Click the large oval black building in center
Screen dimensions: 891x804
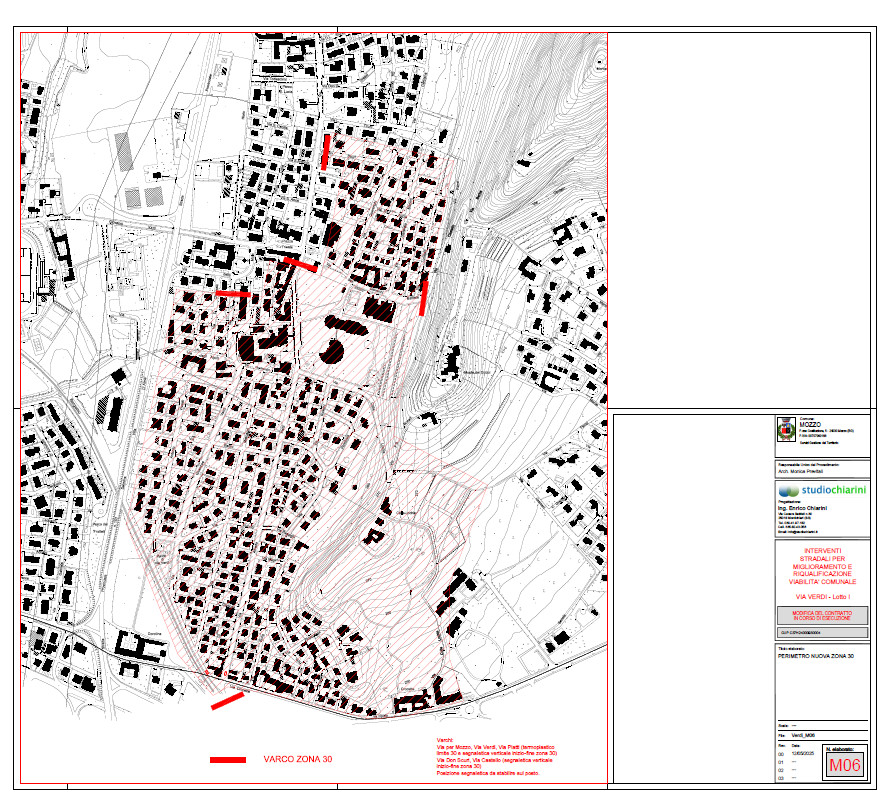[347, 325]
